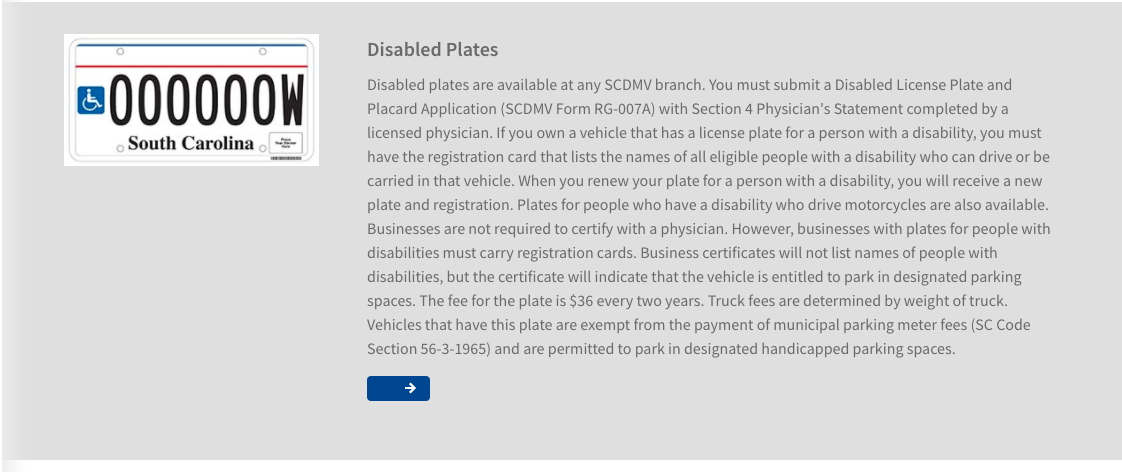This screenshot has height=472, width=1122.
Task: Click the white arrow inside blue button
Action: pos(410,389)
